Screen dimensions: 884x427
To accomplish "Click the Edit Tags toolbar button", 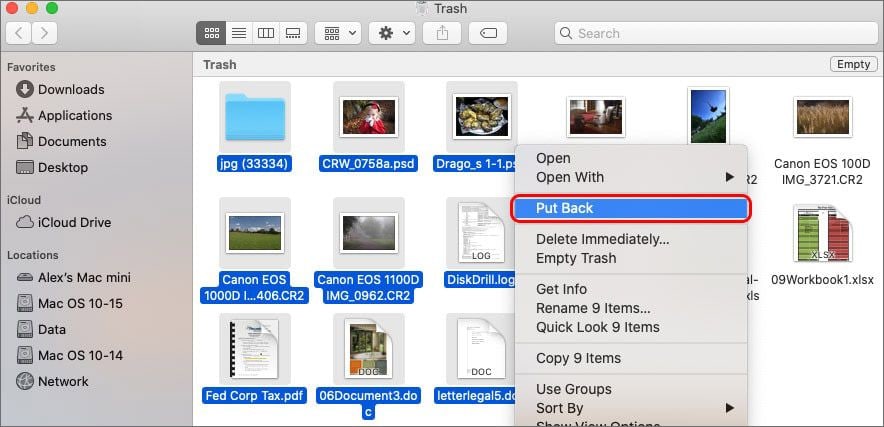I will (488, 33).
